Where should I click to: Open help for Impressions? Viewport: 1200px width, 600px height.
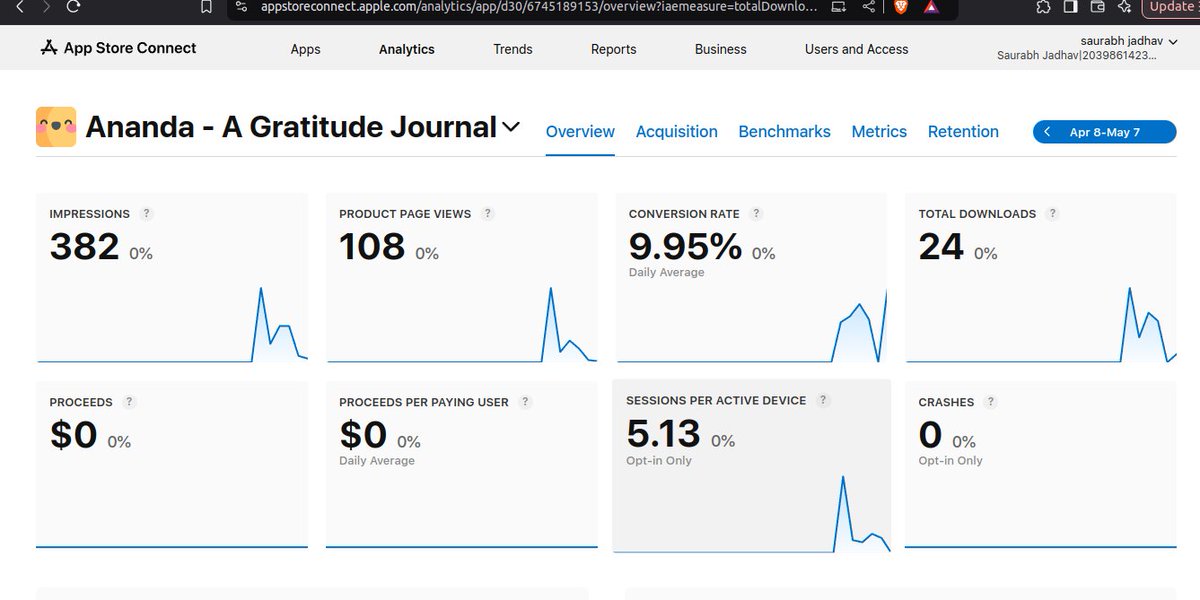[x=147, y=213]
